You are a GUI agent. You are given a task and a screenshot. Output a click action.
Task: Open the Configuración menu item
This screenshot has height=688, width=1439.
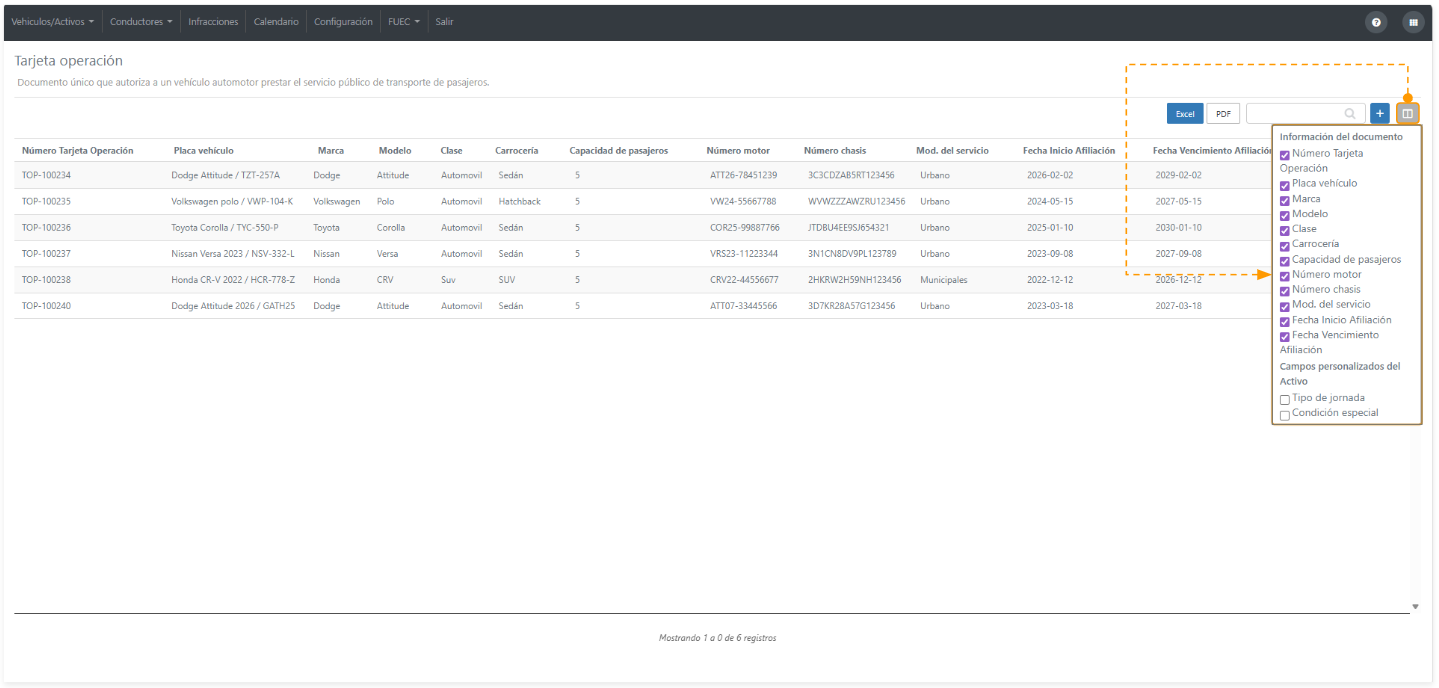pos(343,22)
